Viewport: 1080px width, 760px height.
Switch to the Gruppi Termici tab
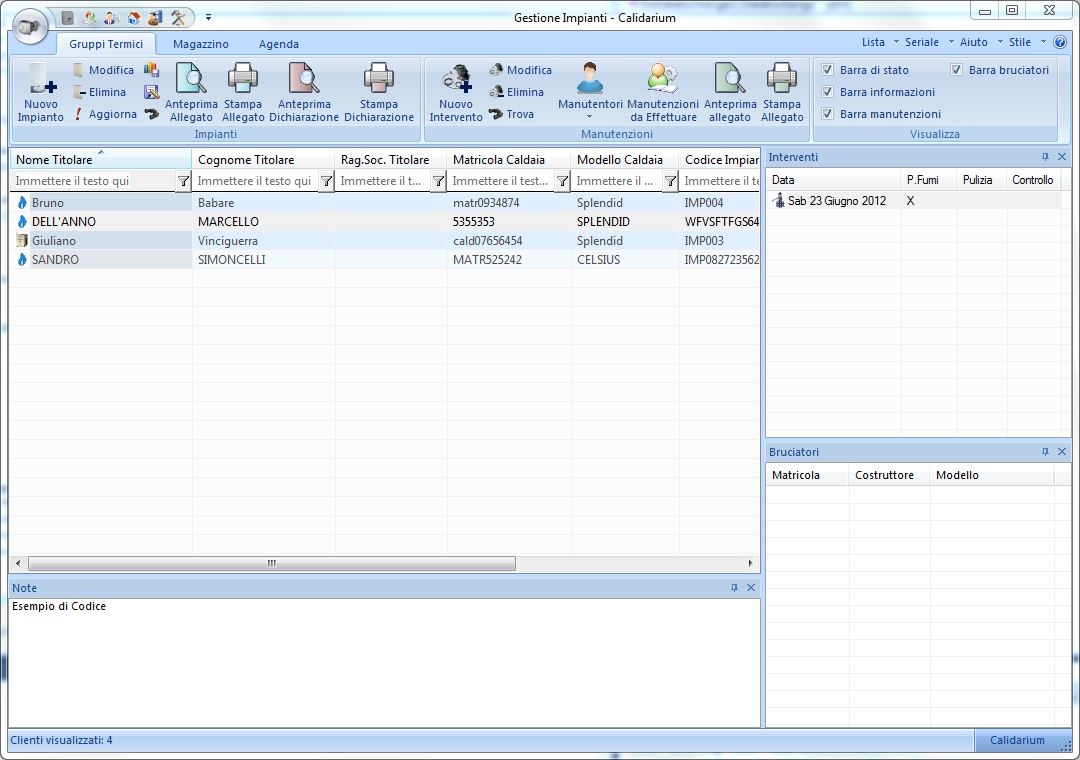[106, 44]
